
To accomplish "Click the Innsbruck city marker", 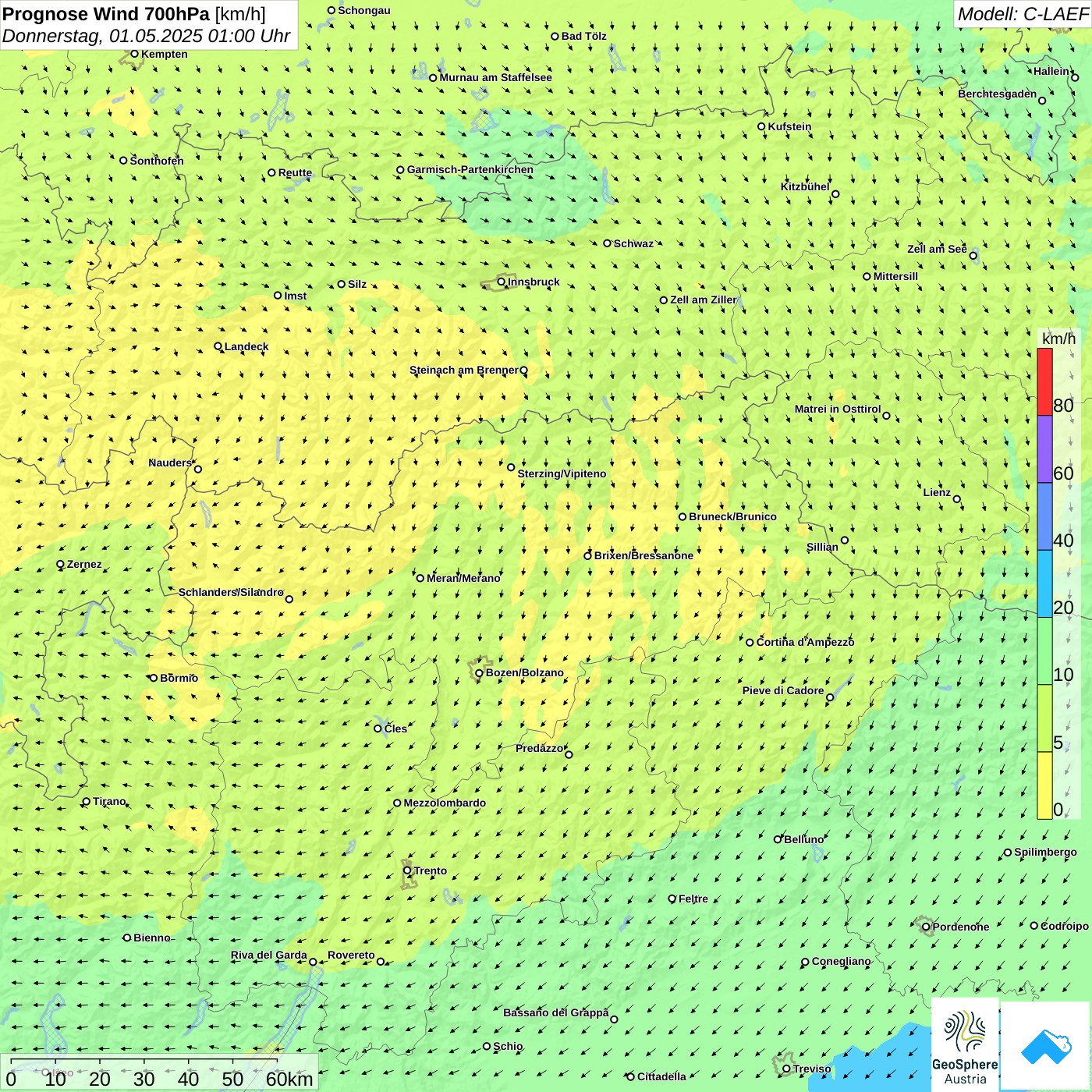I will (502, 282).
